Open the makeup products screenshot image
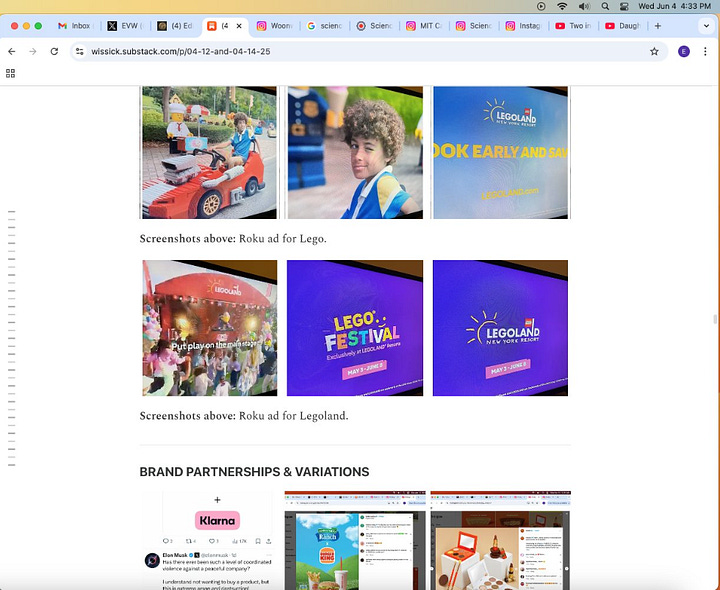This screenshot has width=720, height=590. (501, 540)
